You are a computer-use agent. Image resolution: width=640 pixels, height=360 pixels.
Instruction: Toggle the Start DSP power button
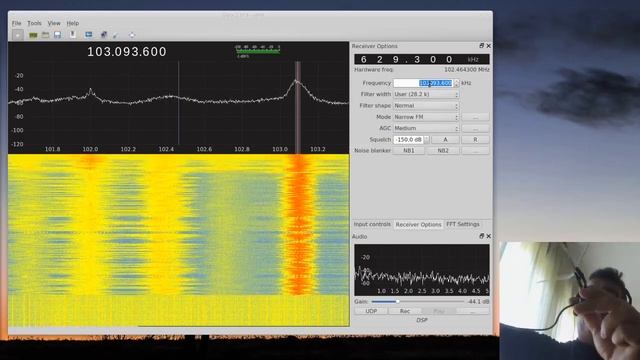[18, 35]
